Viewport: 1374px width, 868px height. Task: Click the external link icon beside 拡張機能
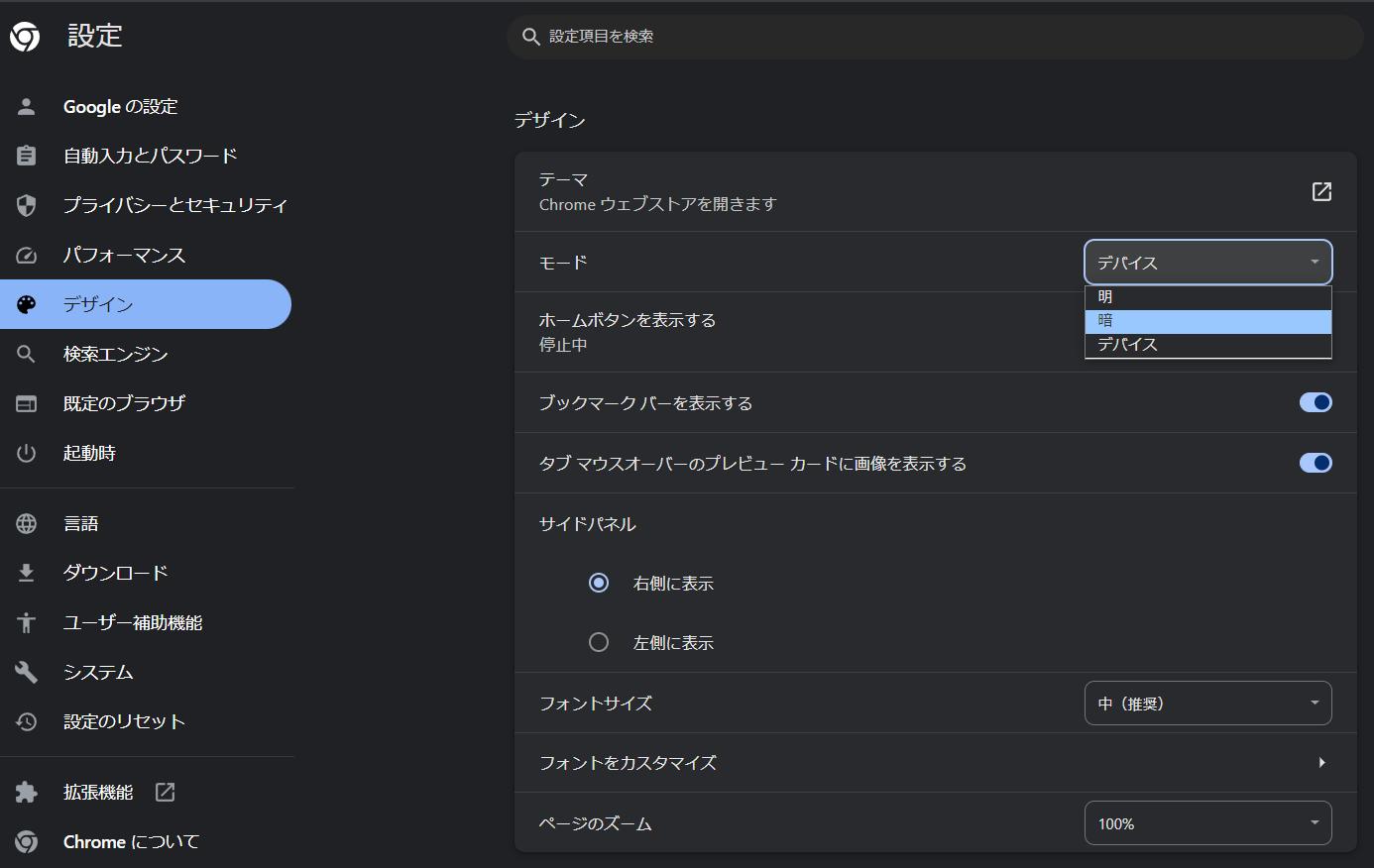point(166,792)
